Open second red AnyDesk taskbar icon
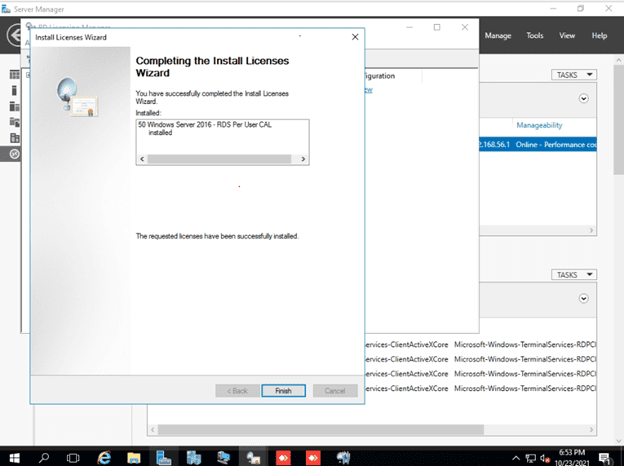This screenshot has height=466, width=624. 313,458
